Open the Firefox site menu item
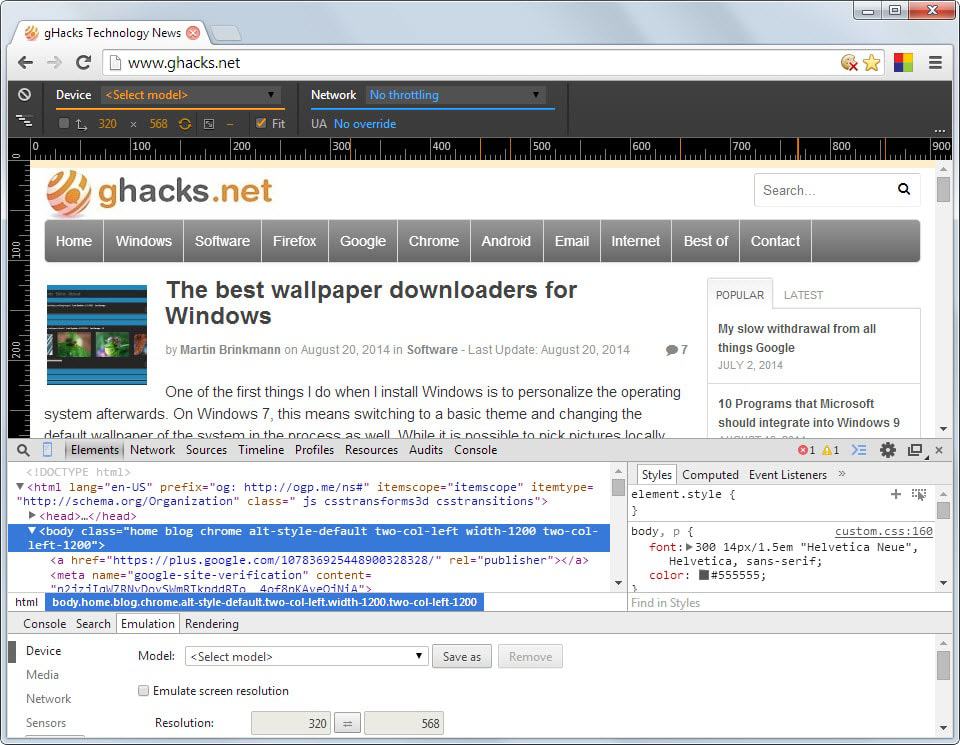 pos(294,241)
